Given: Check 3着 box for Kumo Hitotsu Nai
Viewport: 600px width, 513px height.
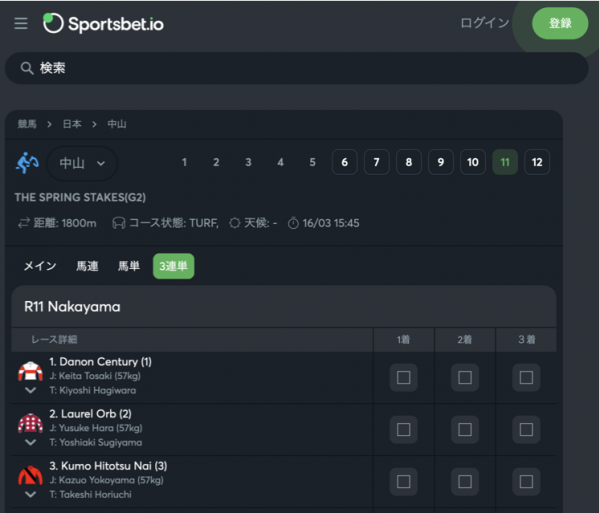Looking at the screenshot, I should [526, 482].
